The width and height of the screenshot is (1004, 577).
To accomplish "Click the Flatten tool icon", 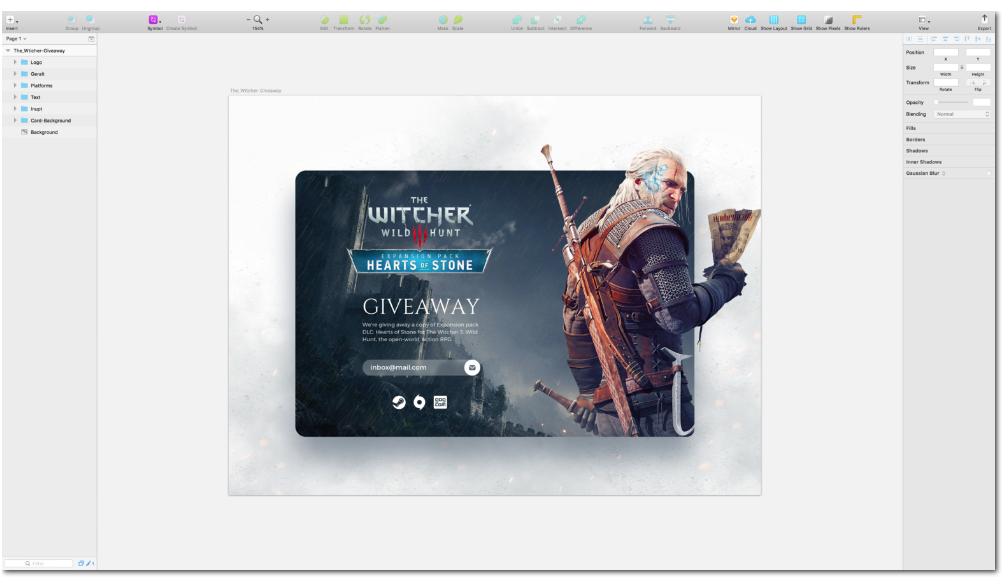I will point(382,20).
